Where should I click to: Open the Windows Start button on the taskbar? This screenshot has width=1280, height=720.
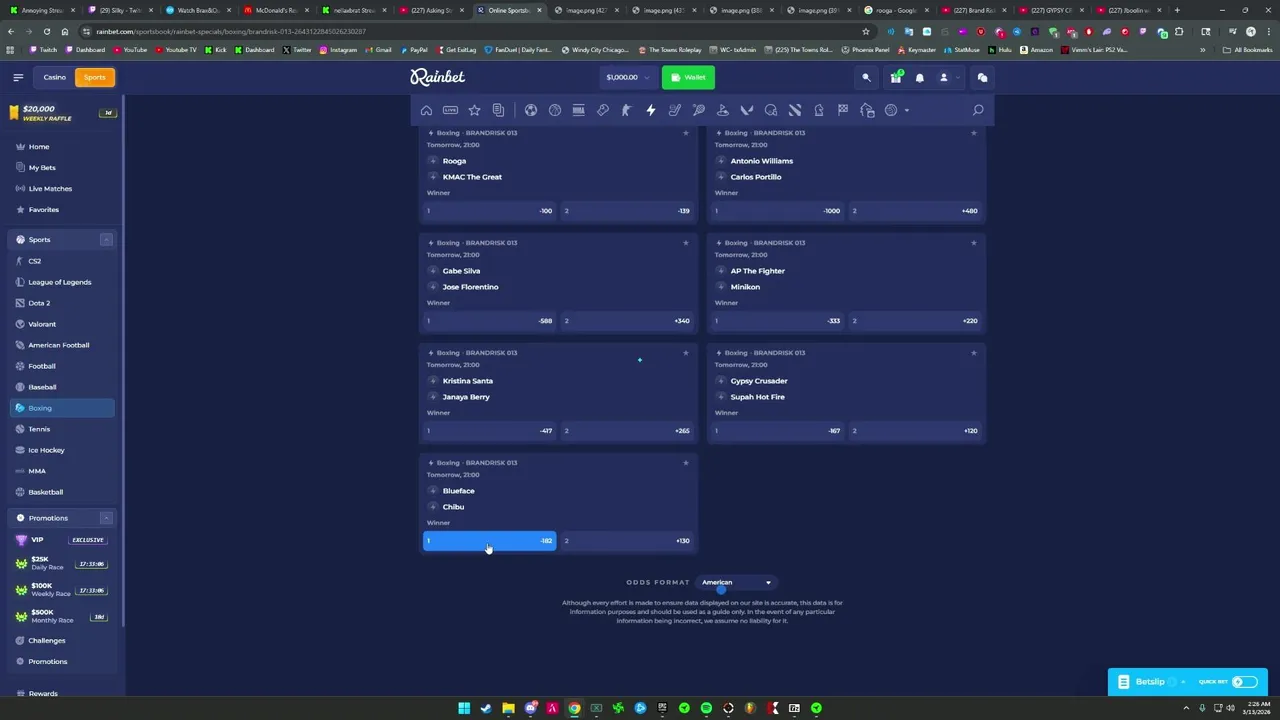pos(464,708)
